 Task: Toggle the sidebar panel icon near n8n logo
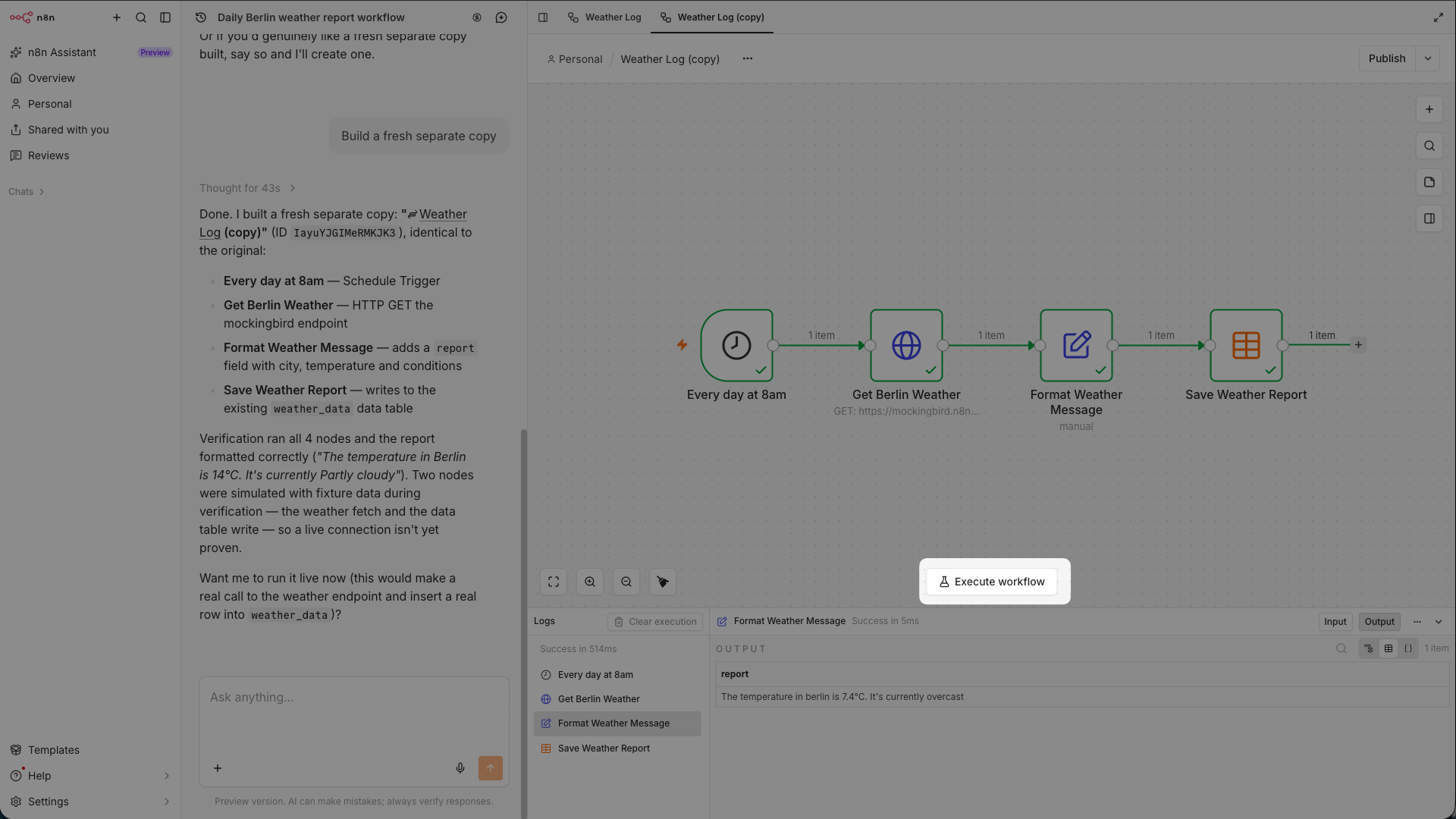click(165, 17)
